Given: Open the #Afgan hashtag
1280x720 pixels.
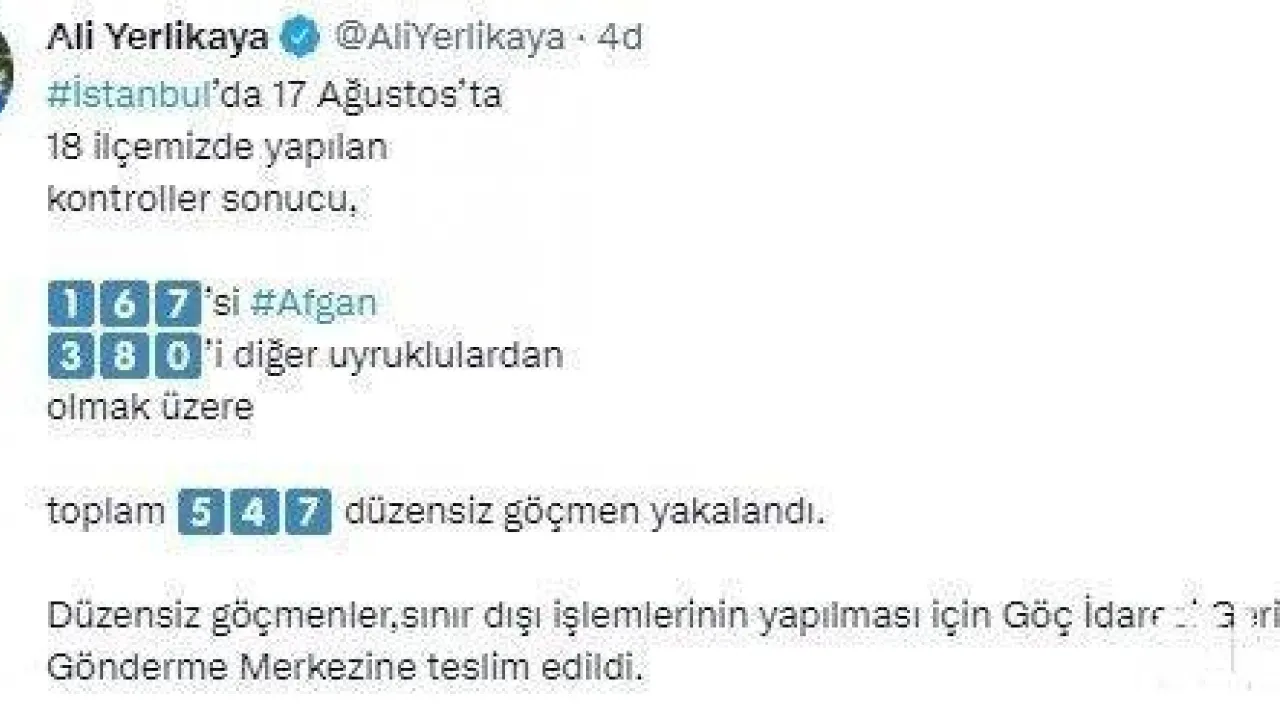Looking at the screenshot, I should (x=313, y=304).
